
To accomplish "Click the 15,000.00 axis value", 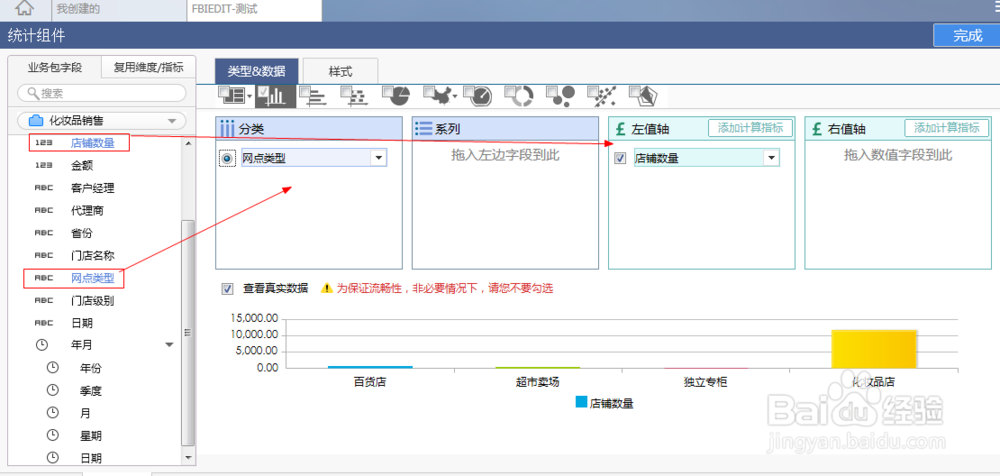I will pos(254,318).
